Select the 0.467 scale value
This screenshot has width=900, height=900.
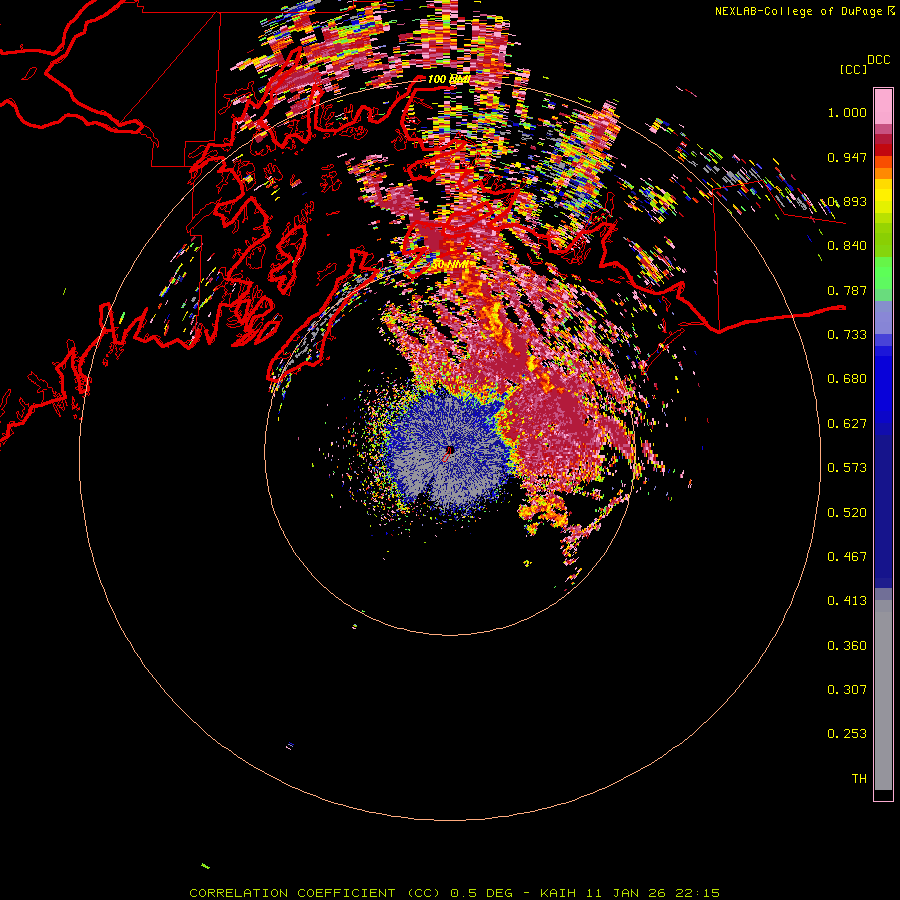(847, 557)
